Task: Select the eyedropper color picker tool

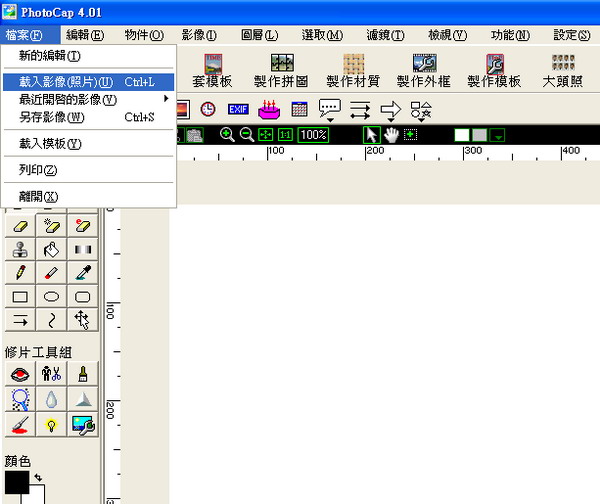Action: click(x=83, y=272)
